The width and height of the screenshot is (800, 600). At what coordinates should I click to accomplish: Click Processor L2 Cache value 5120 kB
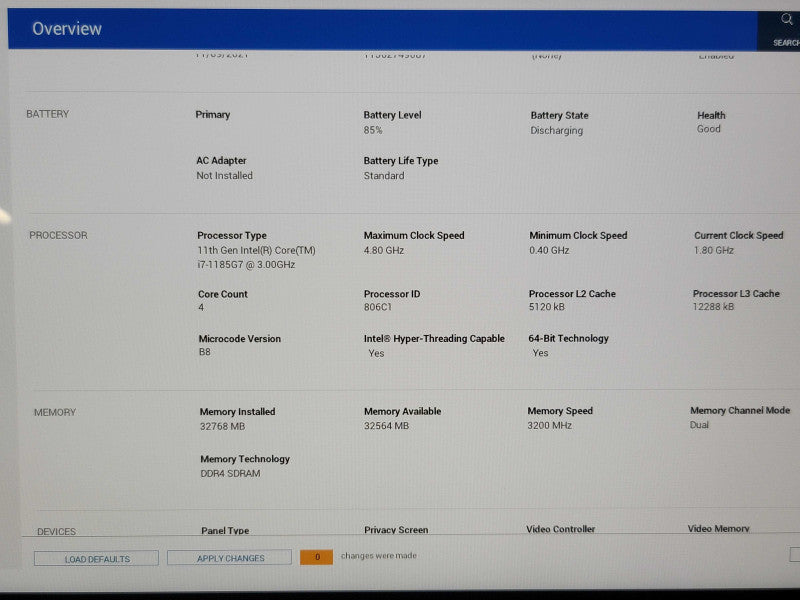pos(546,307)
